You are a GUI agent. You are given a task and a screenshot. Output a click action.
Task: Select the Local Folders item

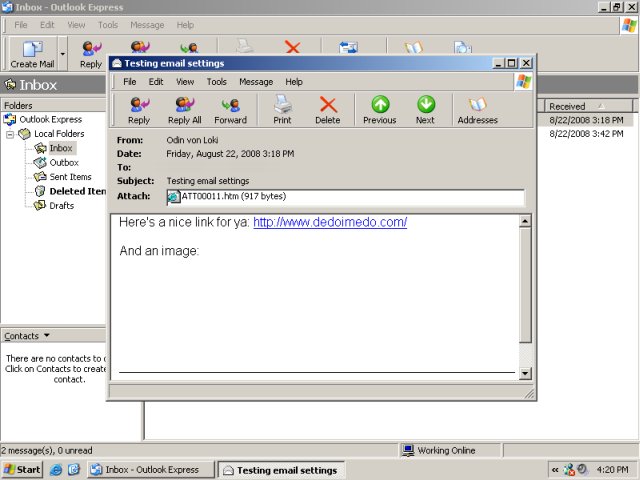click(x=59, y=134)
